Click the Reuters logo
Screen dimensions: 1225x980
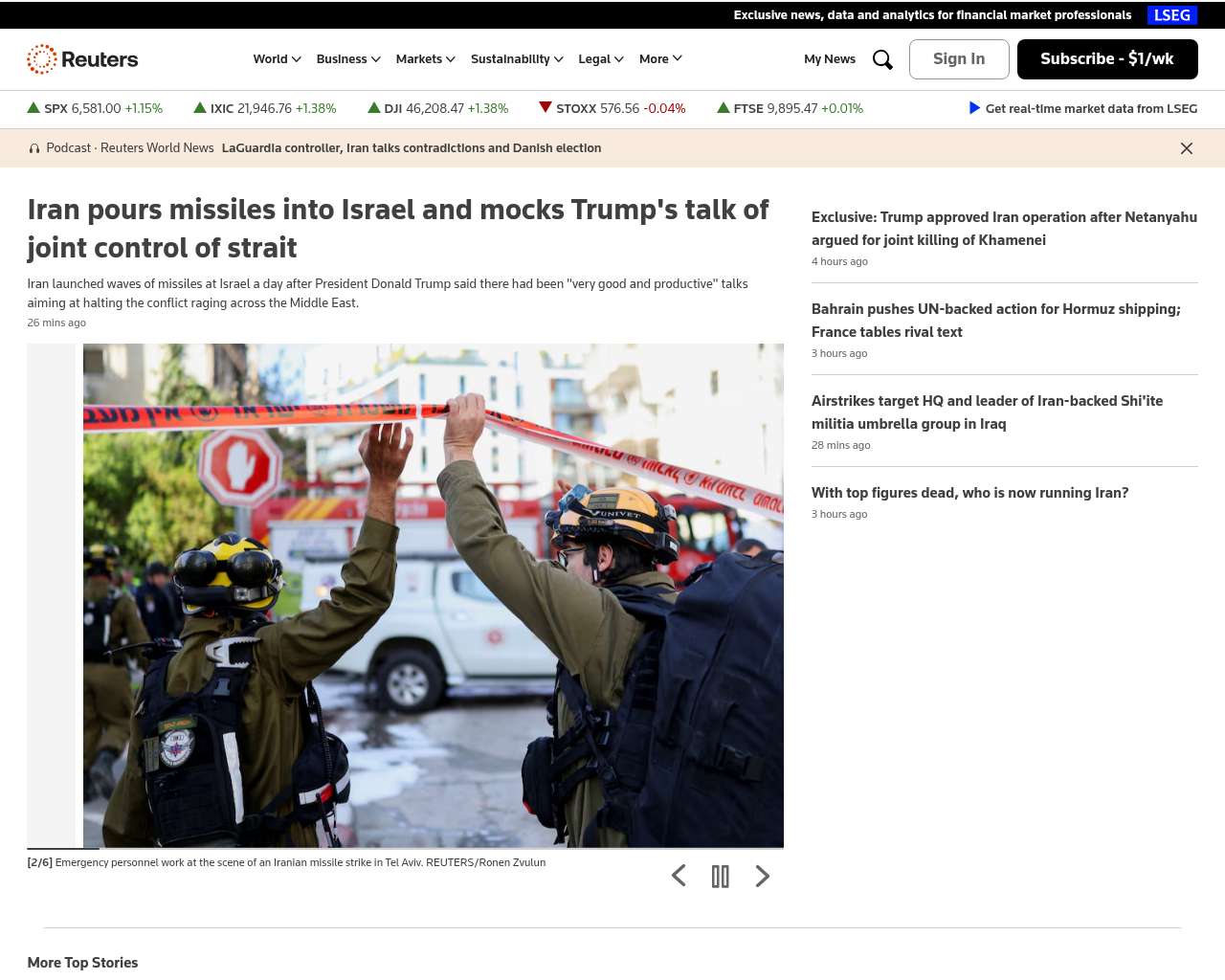[82, 59]
